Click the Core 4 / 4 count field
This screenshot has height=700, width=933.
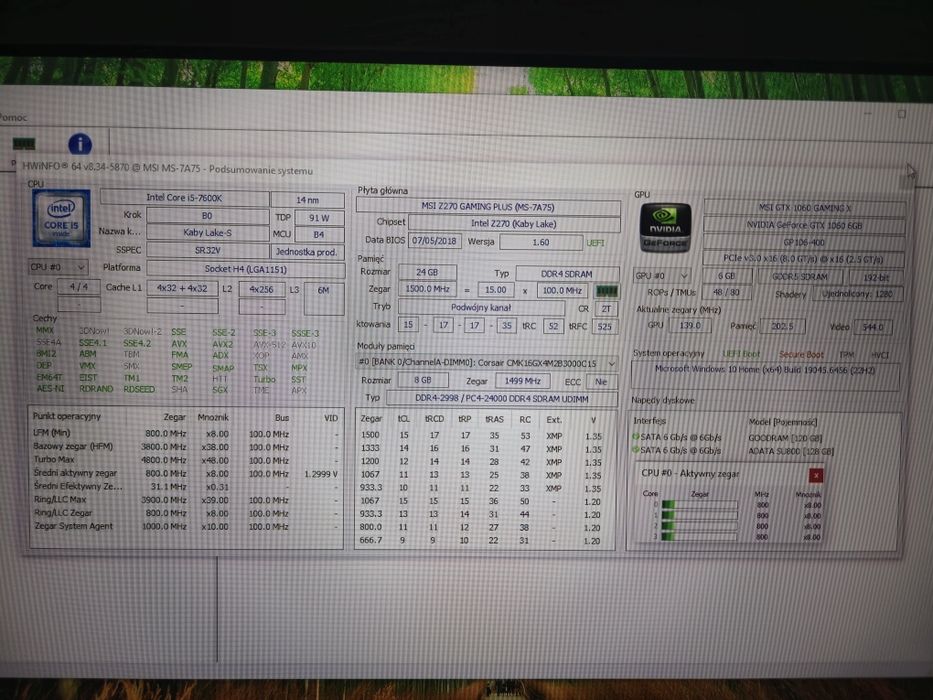[79, 287]
